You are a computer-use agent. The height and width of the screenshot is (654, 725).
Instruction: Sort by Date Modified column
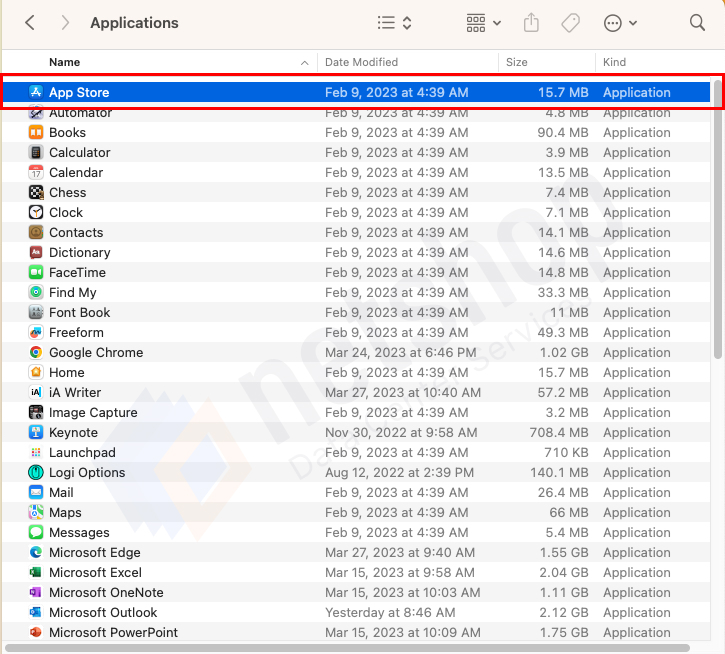coord(361,62)
